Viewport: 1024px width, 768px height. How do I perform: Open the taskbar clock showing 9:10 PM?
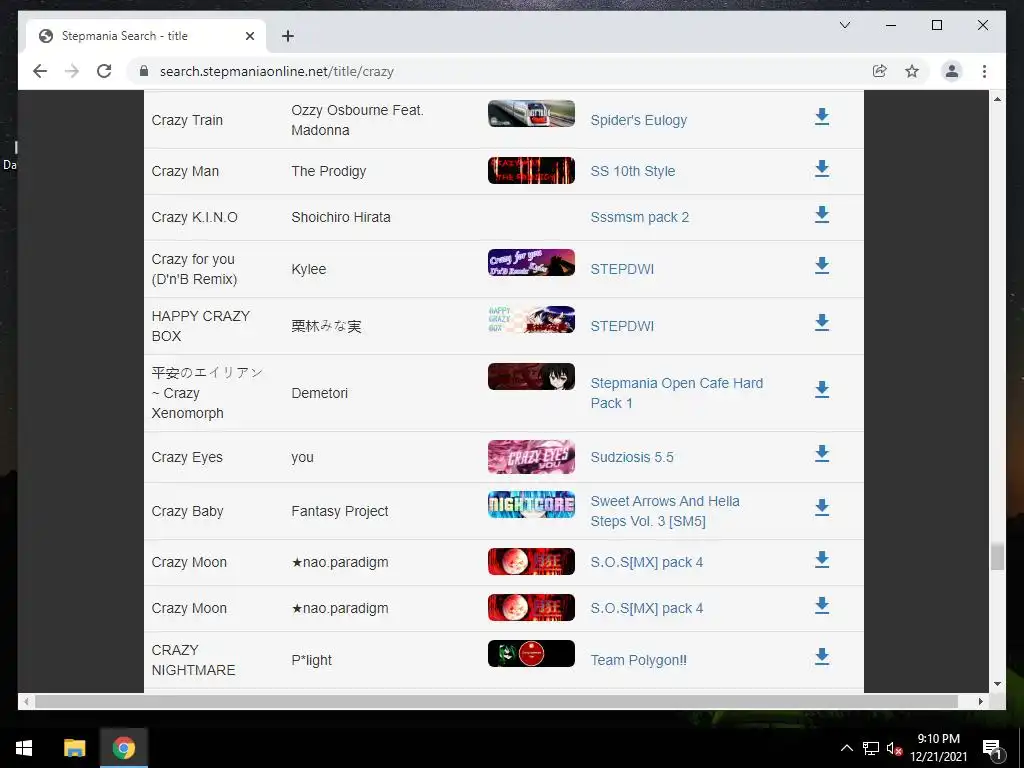pyautogui.click(x=938, y=748)
